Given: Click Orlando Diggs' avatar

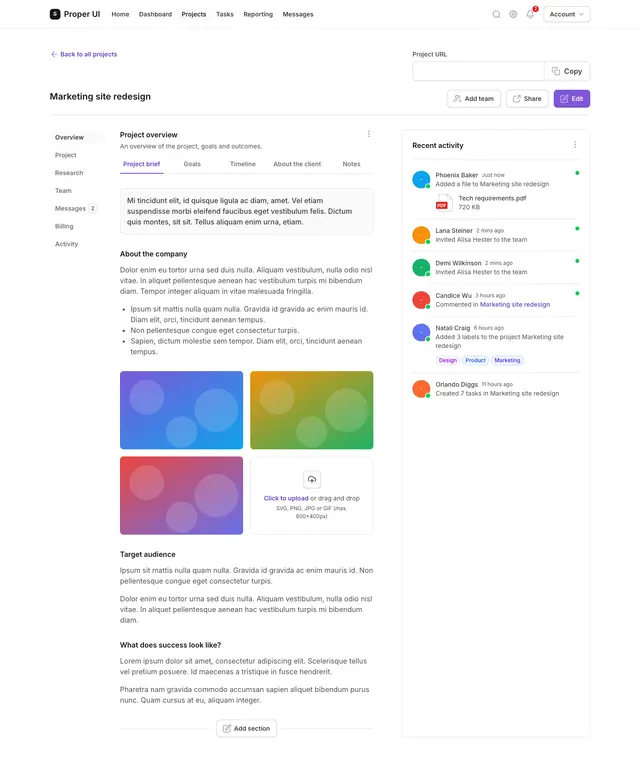Looking at the screenshot, I should click(421, 389).
